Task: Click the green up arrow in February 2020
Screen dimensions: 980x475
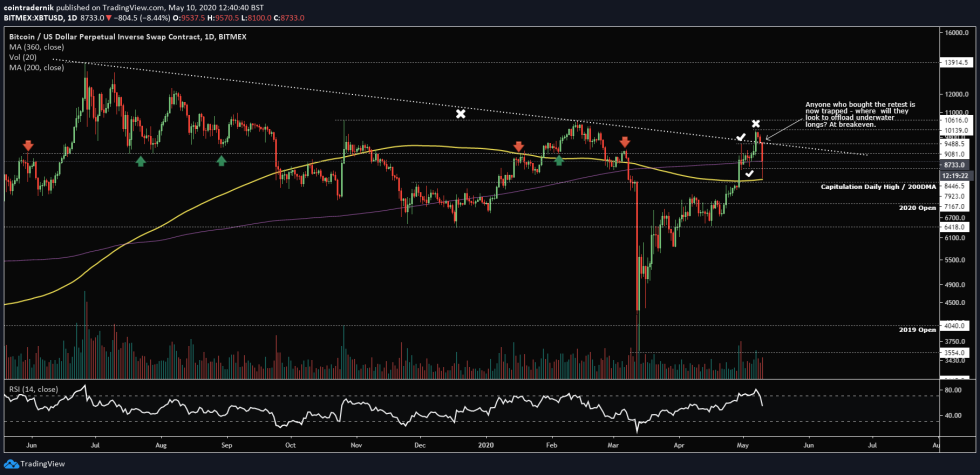Action: click(559, 158)
